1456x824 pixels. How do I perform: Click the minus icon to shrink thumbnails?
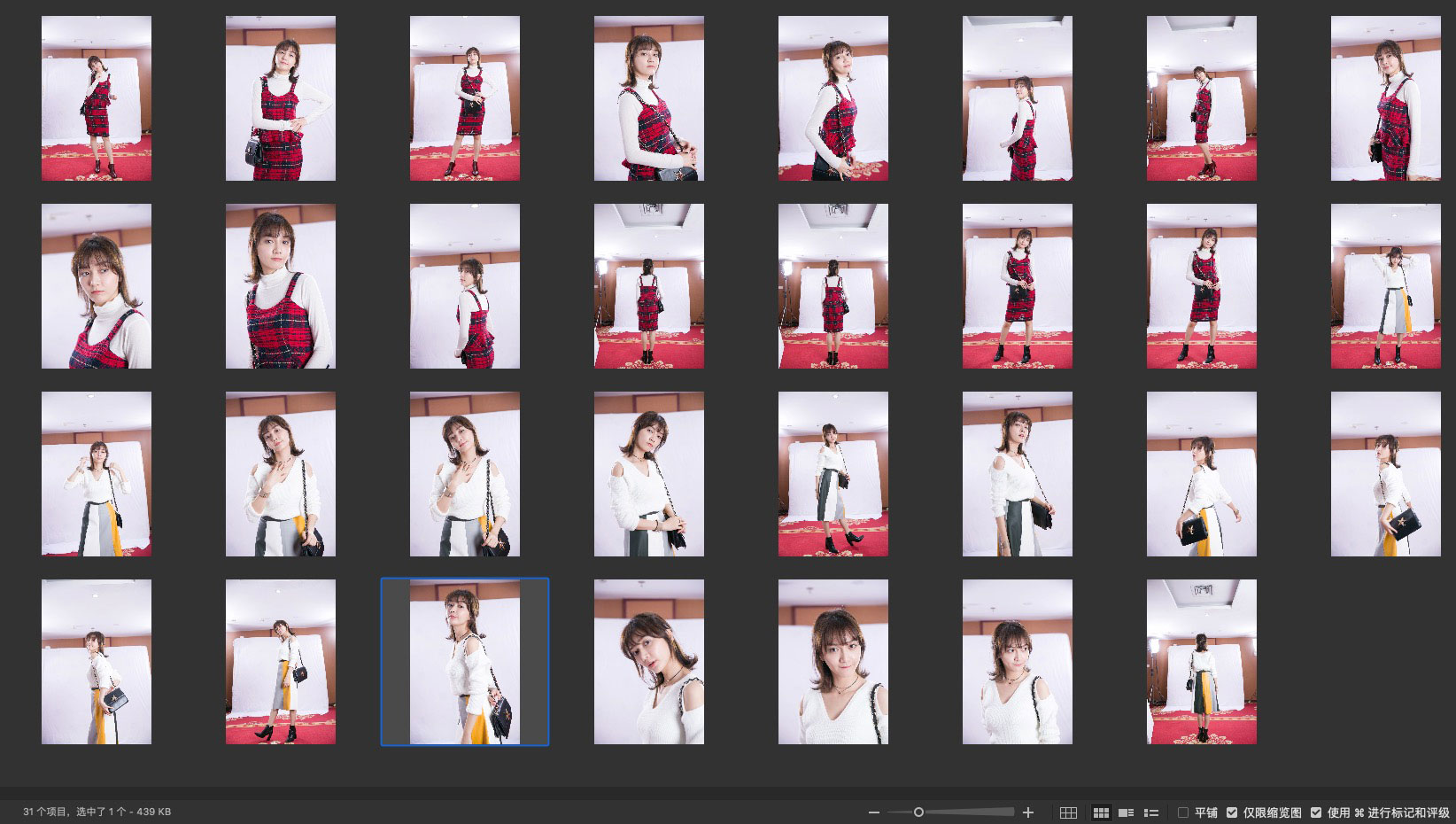pyautogui.click(x=874, y=812)
